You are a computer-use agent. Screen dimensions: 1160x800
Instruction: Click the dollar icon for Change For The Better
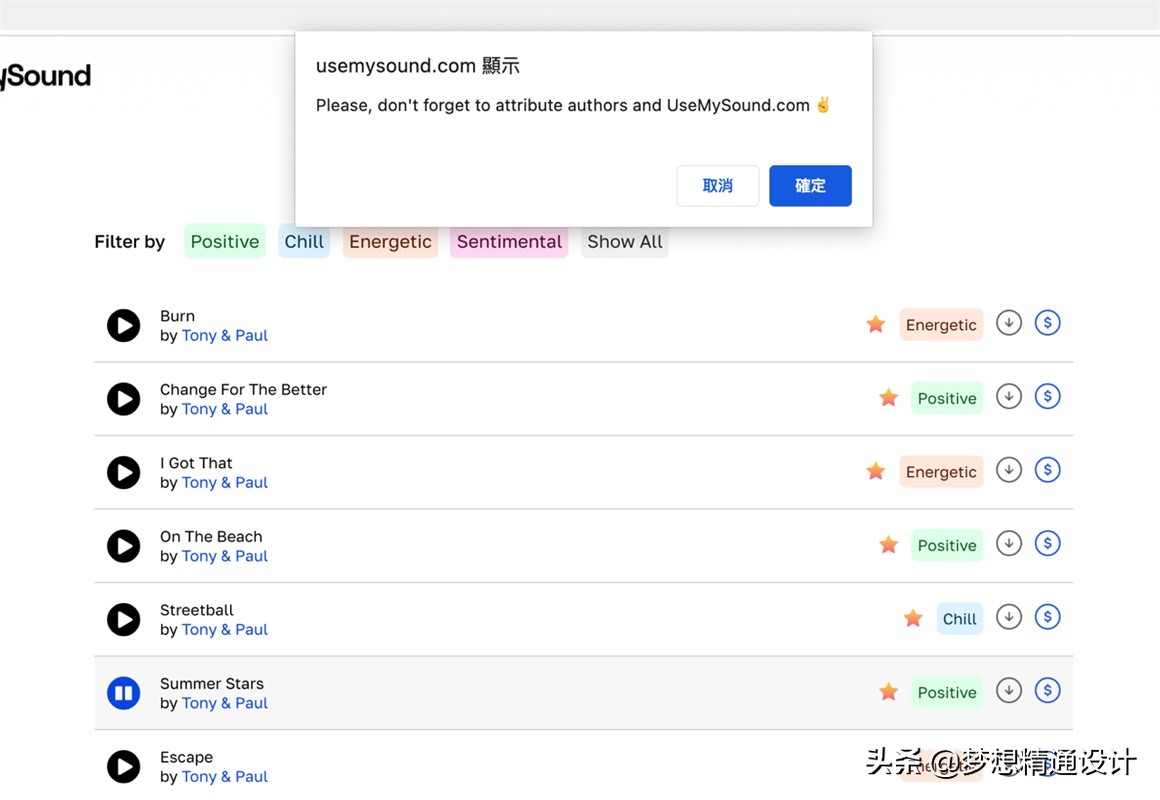click(1047, 397)
